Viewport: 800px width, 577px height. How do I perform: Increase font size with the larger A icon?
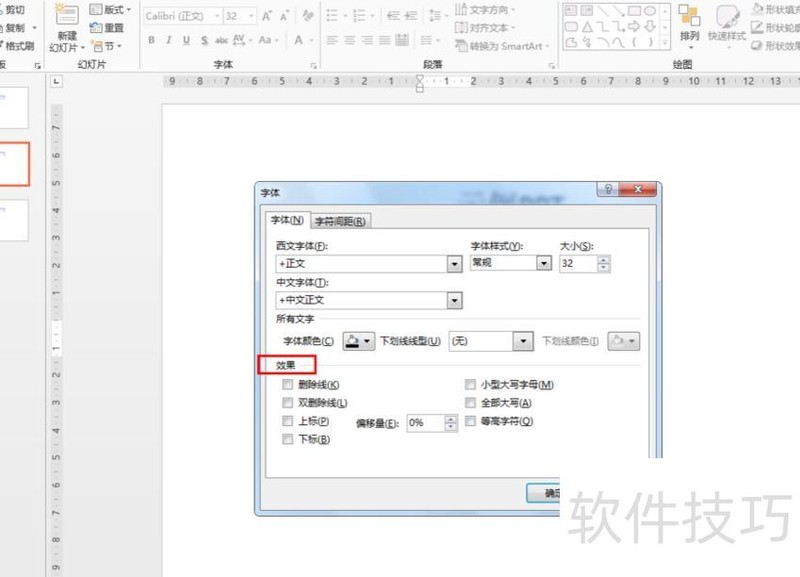[267, 16]
